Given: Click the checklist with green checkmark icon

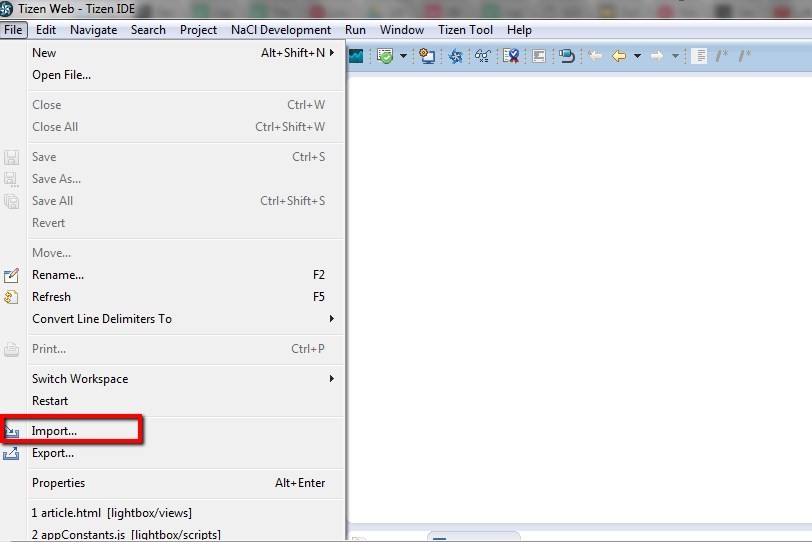Looking at the screenshot, I should (385, 56).
